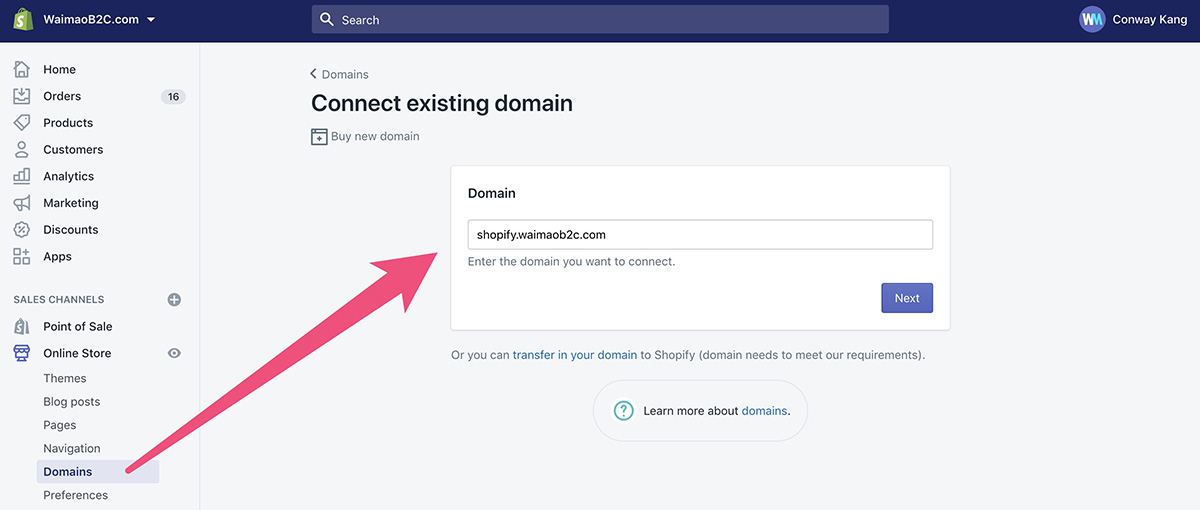The height and width of the screenshot is (510, 1200).
Task: Select Themes under Online Store
Action: (x=65, y=378)
